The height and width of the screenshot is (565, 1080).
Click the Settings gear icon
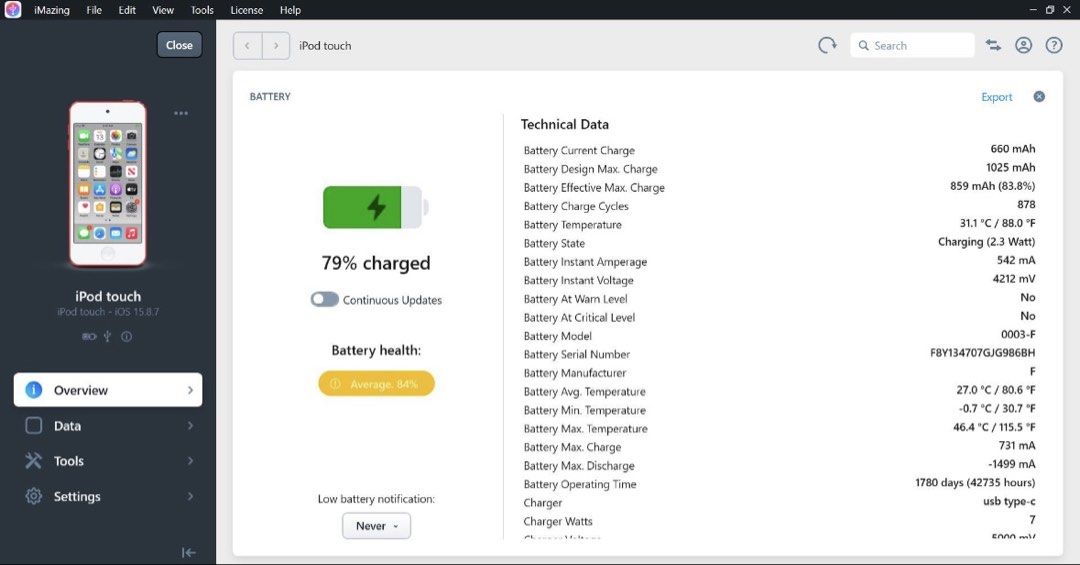click(33, 496)
